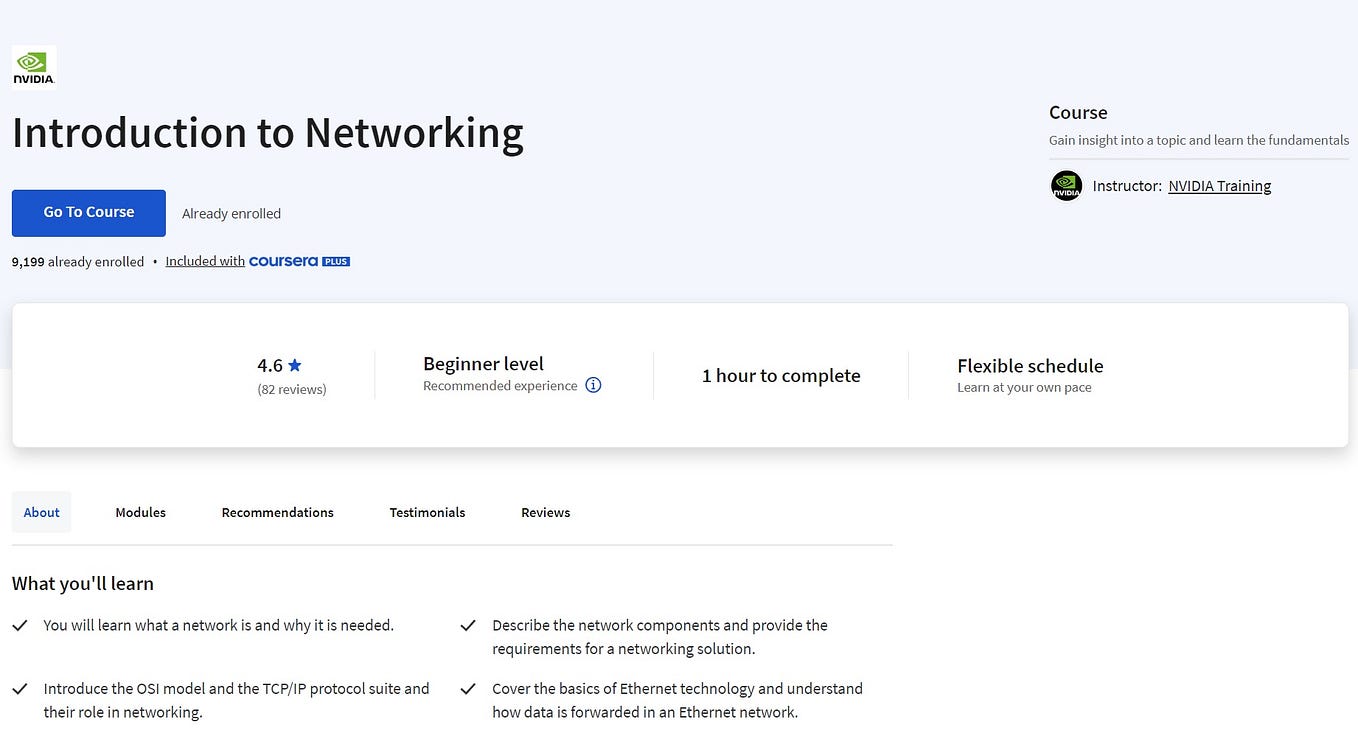This screenshot has height=734, width=1358.
Task: View the 82 reviews link
Action: click(291, 389)
